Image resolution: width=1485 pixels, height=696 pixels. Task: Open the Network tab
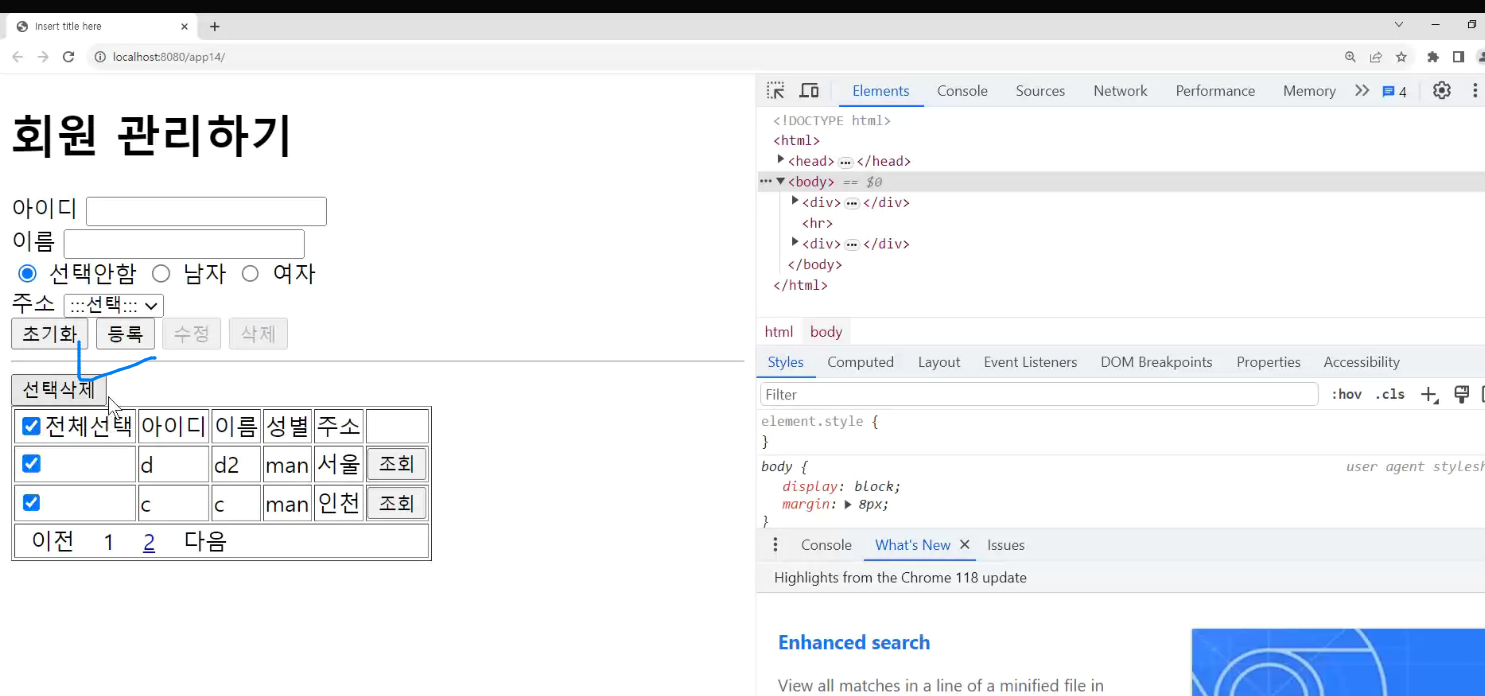click(1120, 91)
